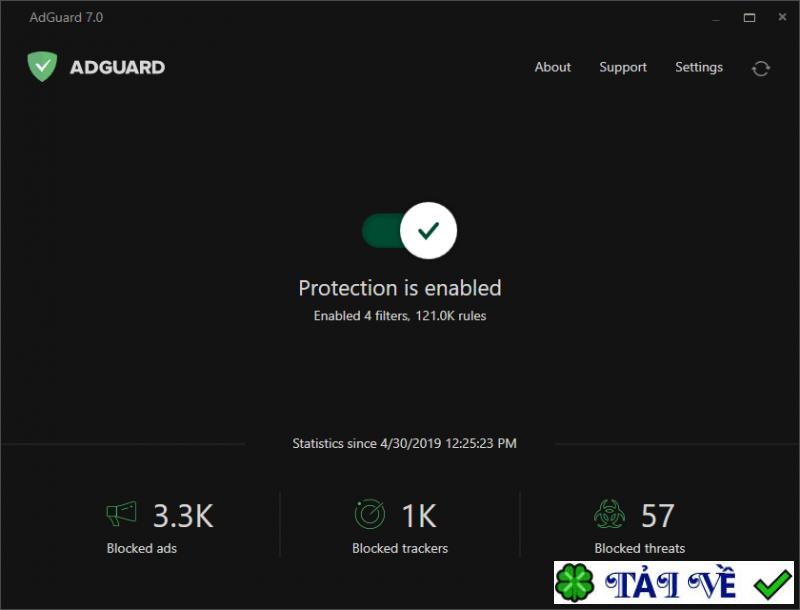This screenshot has height=610, width=800.
Task: Click the AdGuard 7.0 window title
Action: (x=66, y=17)
